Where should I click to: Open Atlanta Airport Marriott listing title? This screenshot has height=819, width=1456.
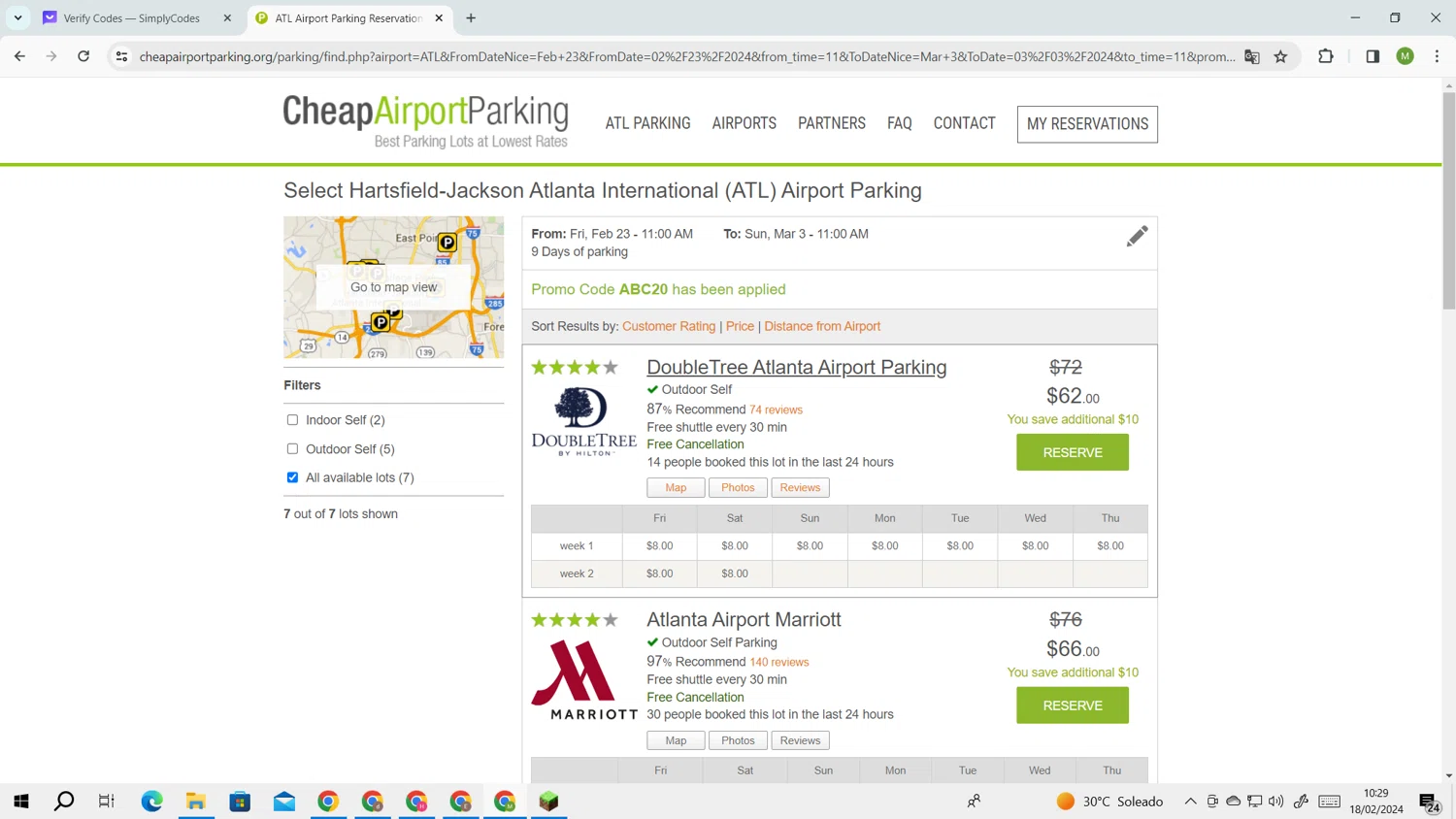pos(744,619)
